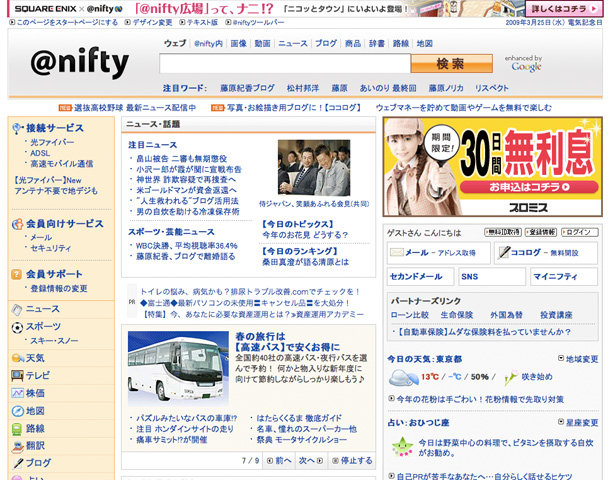Open headline WBC決勝、平均視聴率36.4%

coord(186,246)
